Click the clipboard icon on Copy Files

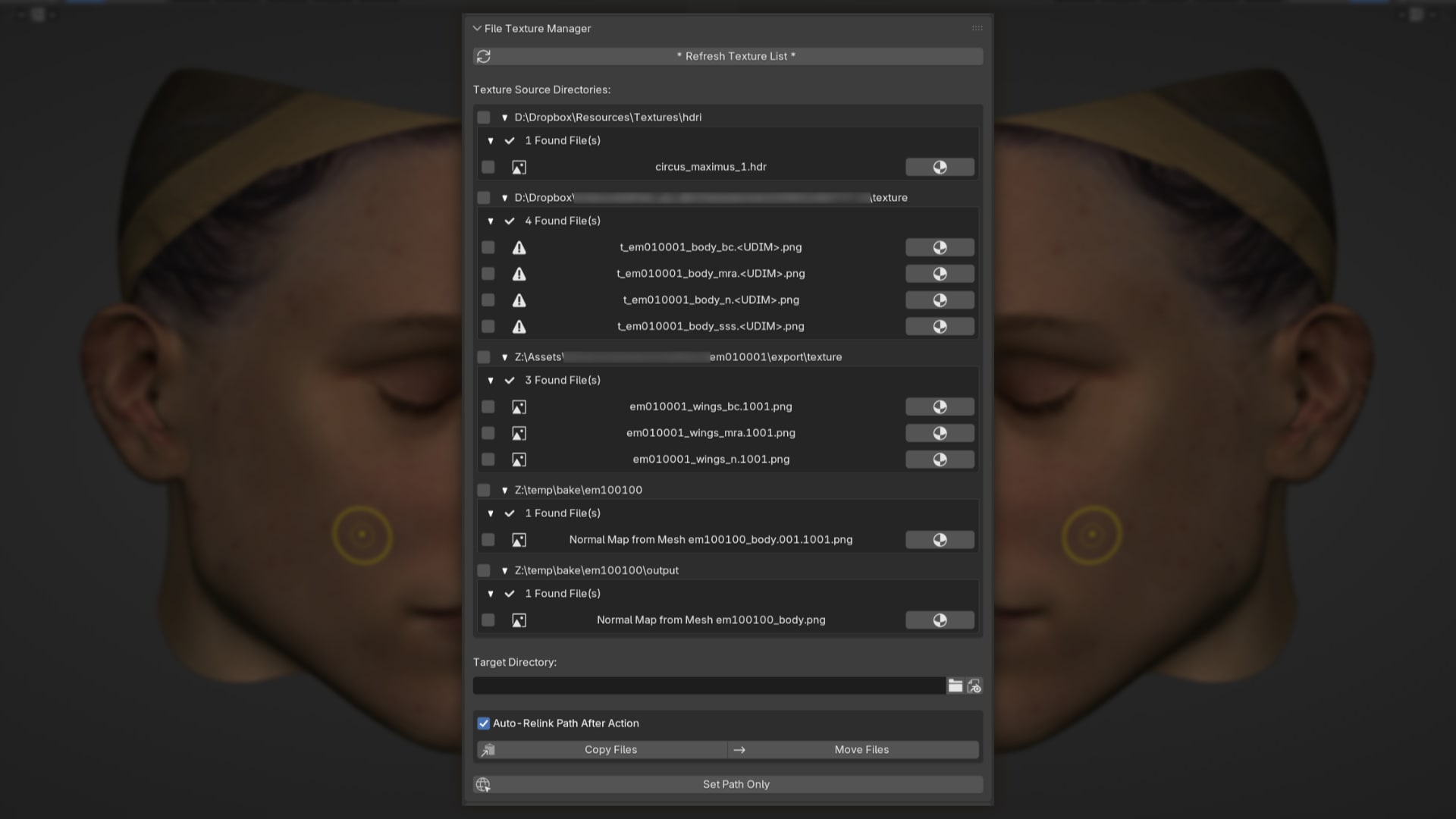pos(488,749)
